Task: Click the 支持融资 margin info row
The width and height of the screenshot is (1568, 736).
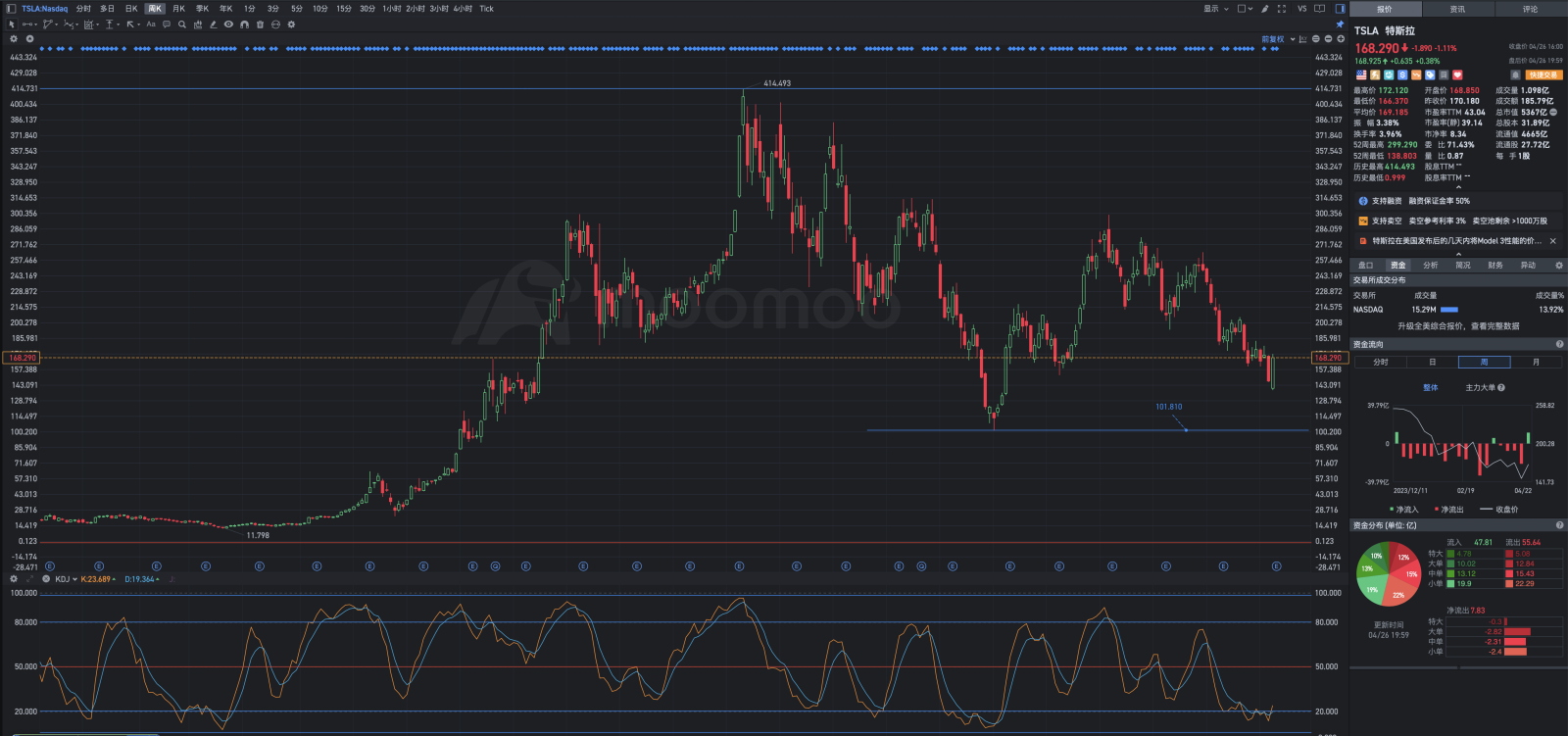Action: tap(1458, 201)
